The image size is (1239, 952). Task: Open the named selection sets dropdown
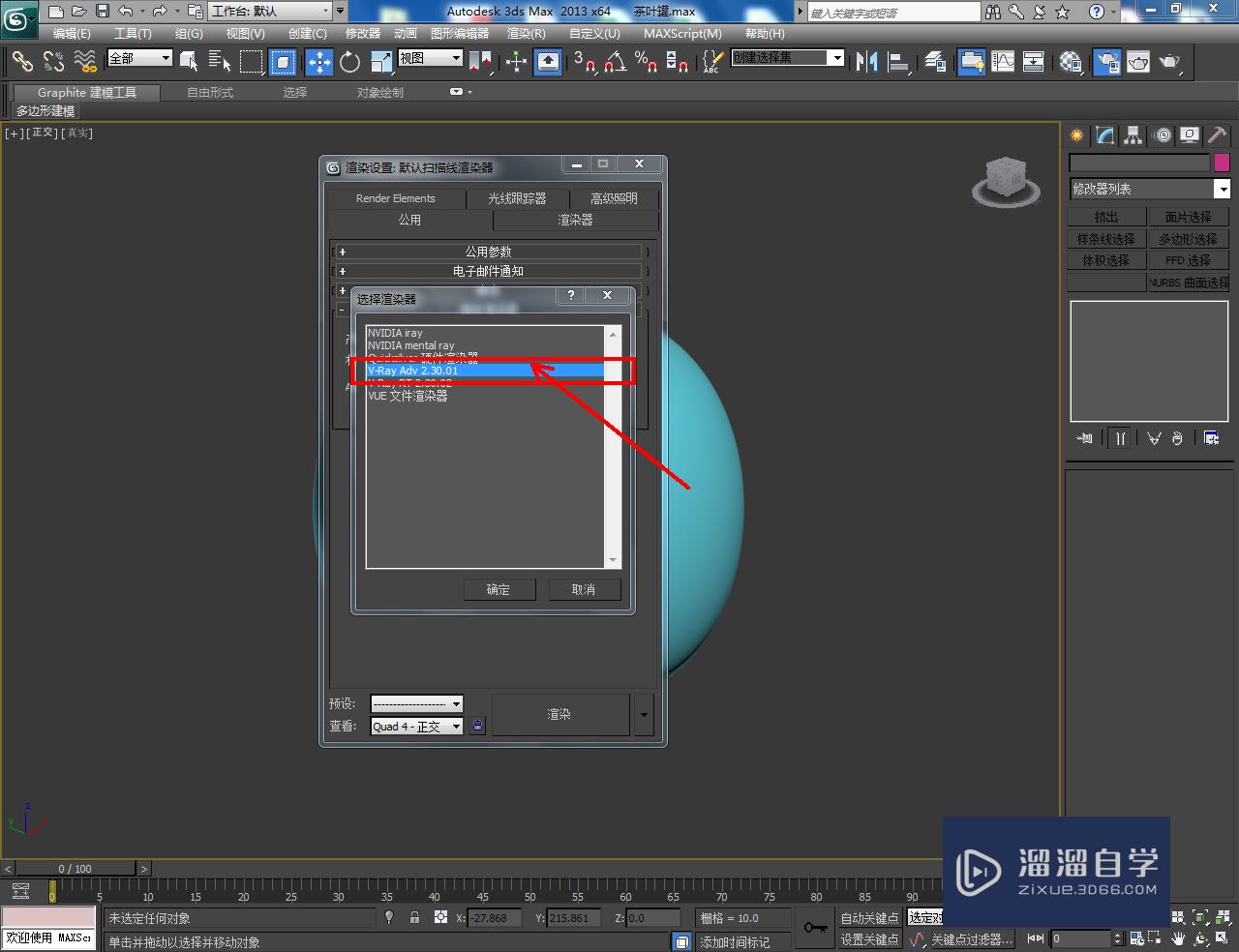click(x=787, y=58)
